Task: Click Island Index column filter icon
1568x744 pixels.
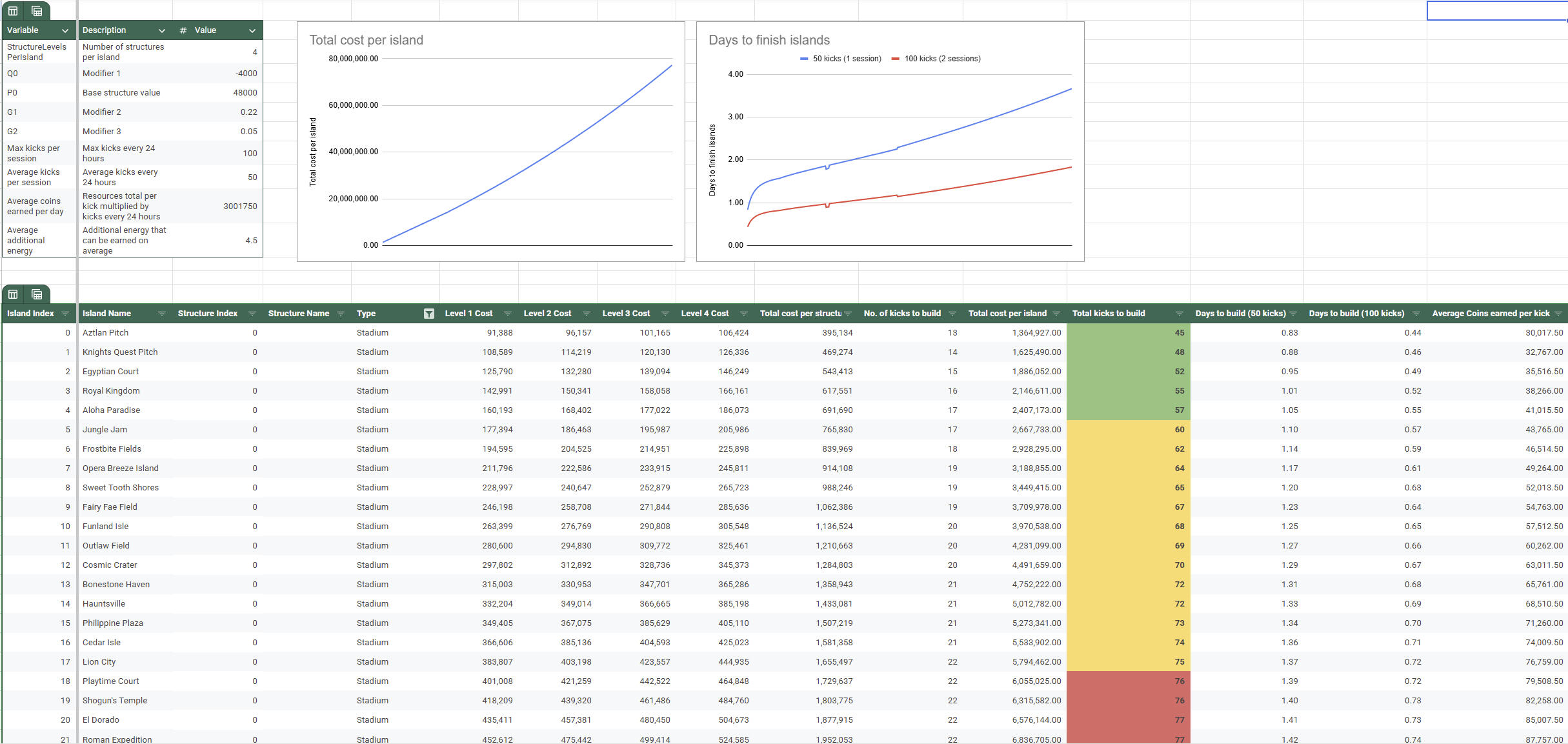Action: (x=65, y=314)
